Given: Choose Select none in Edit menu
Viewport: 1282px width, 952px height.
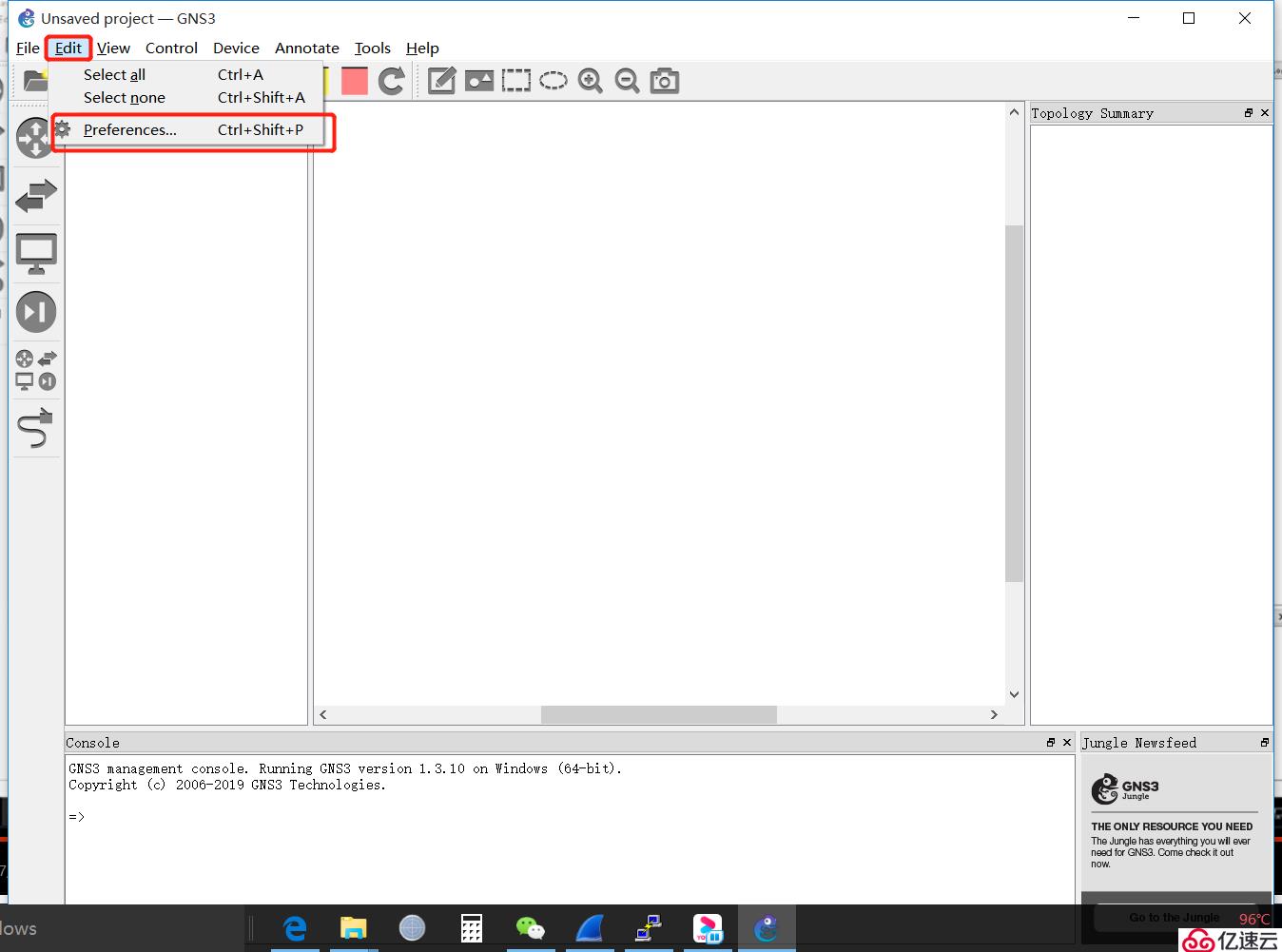Looking at the screenshot, I should point(186,98).
